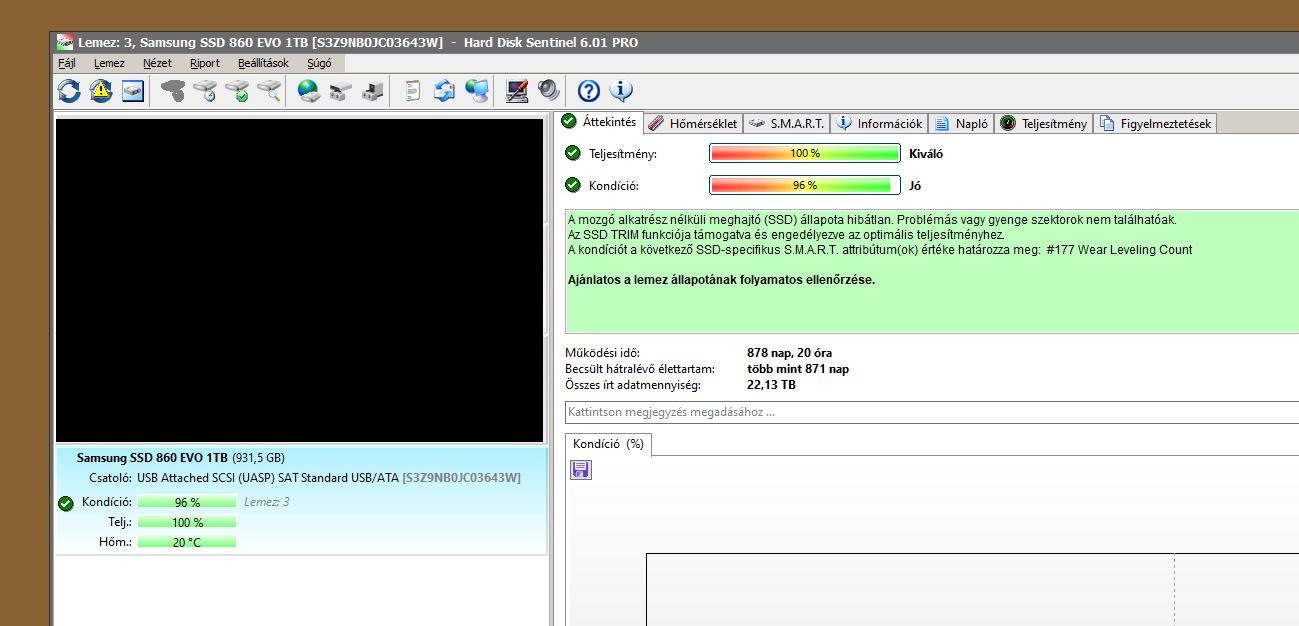Click the drive with computer tower icon
Screen dimensions: 1299x626
click(373, 91)
